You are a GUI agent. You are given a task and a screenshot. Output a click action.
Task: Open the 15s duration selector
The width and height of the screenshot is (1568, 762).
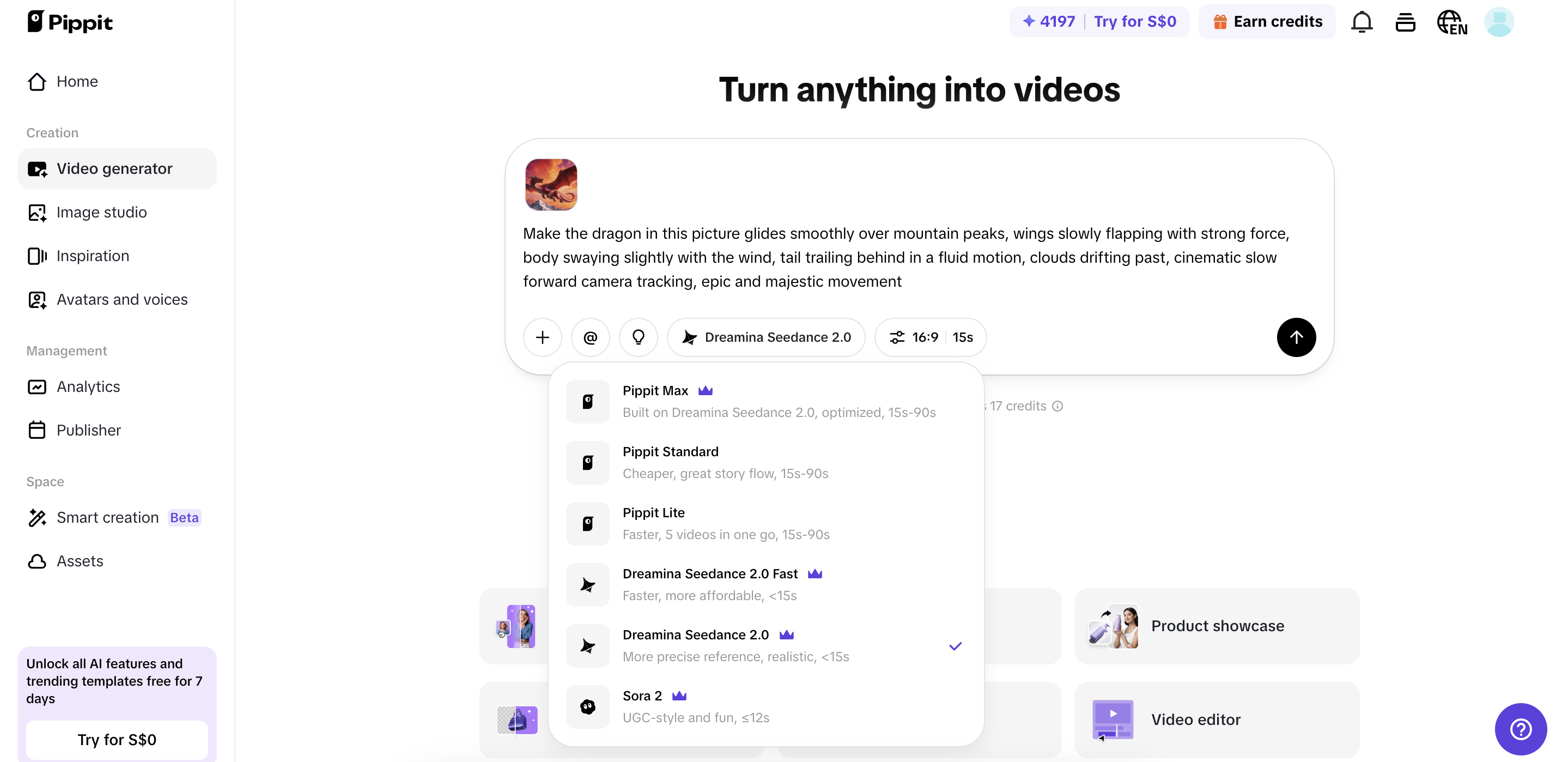pos(961,337)
